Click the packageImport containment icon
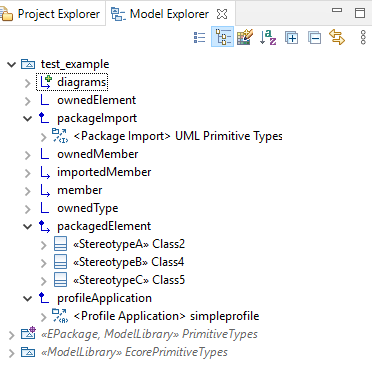Screen dimensions: 372x373 click(44, 118)
